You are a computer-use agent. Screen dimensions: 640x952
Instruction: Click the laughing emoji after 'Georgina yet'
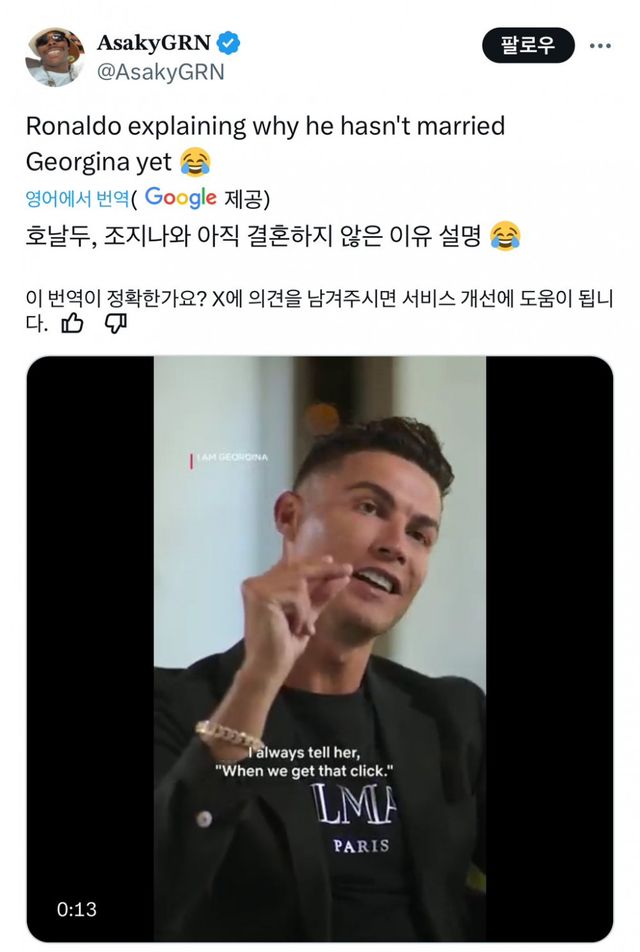196,160
